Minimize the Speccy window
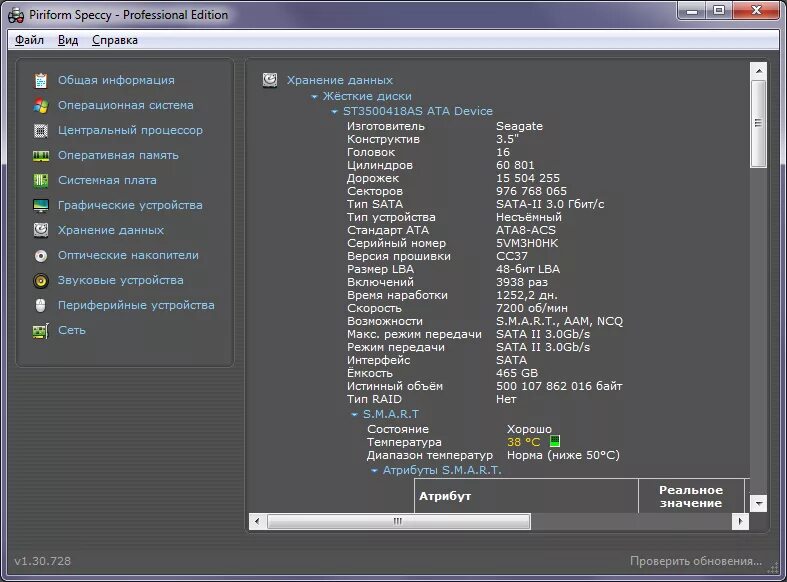The height and width of the screenshot is (582, 787). point(692,11)
